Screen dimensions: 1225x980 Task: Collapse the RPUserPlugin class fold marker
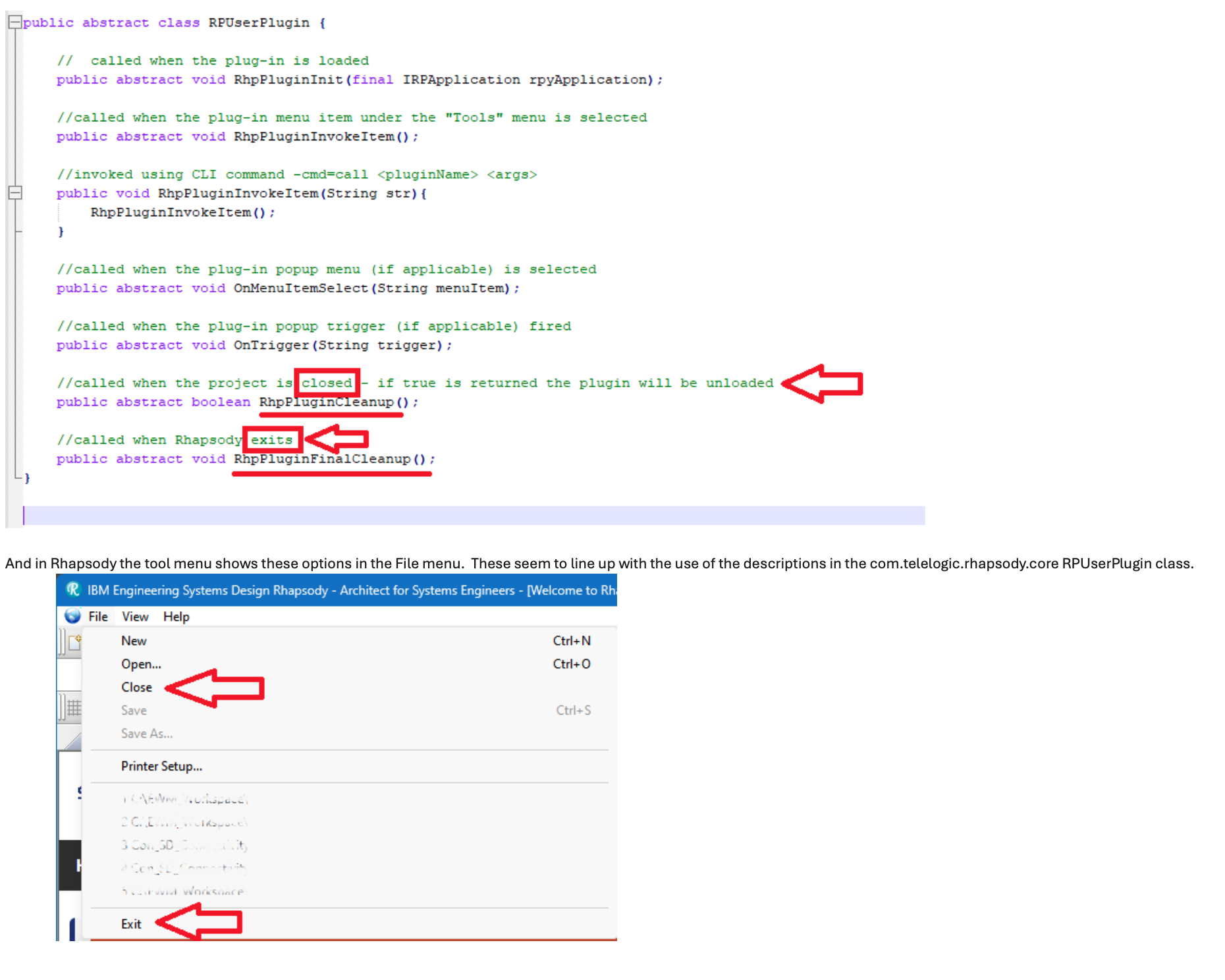[14, 22]
